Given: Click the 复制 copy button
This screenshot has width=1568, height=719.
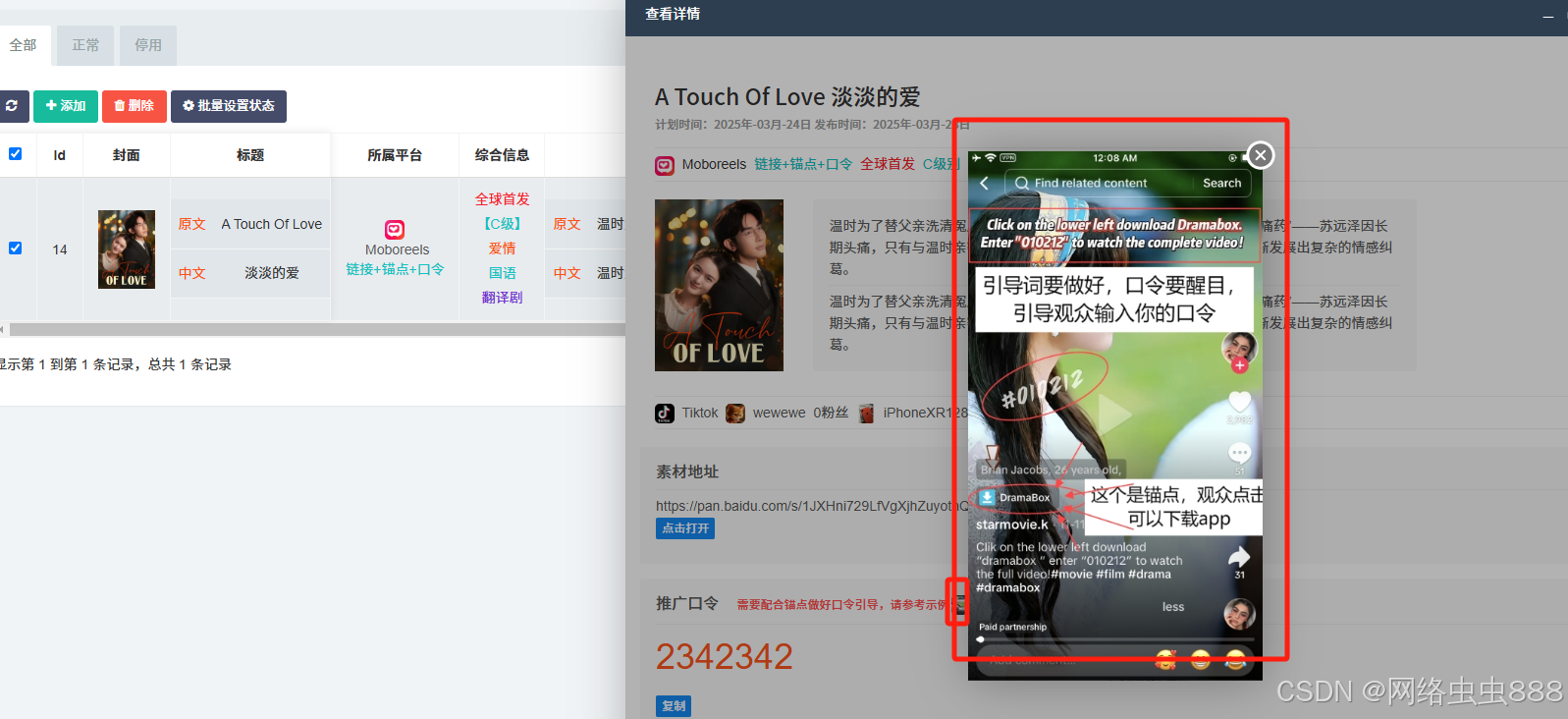Looking at the screenshot, I should point(674,706).
